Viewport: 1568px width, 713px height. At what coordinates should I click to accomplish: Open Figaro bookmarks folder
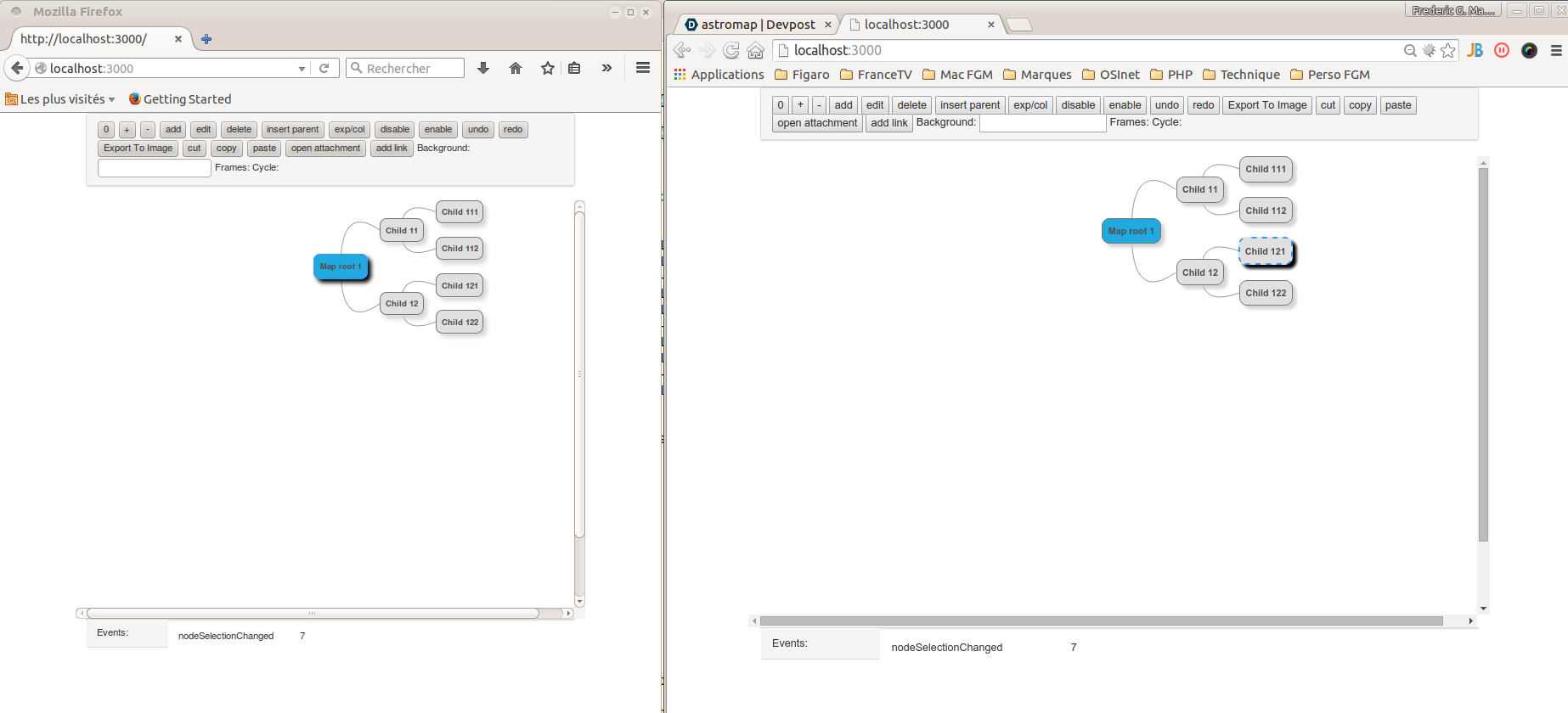pos(802,75)
